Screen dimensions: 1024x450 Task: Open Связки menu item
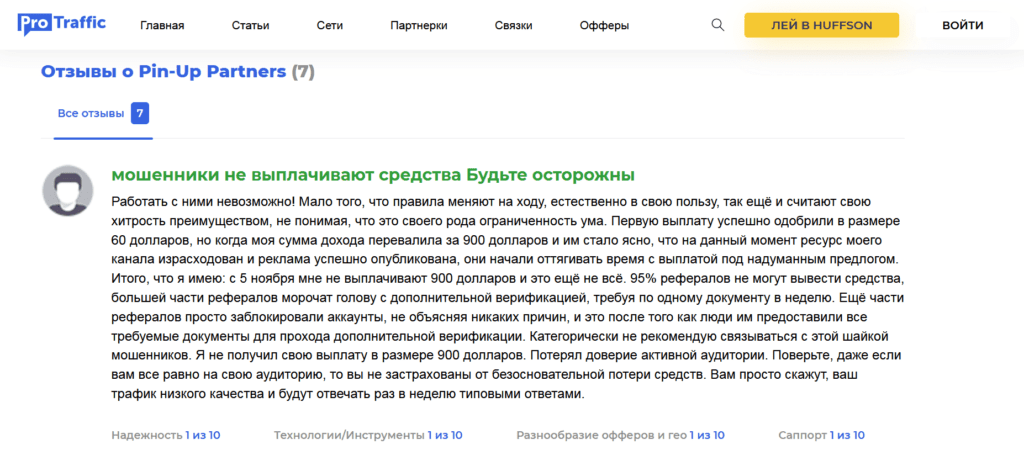(x=513, y=26)
